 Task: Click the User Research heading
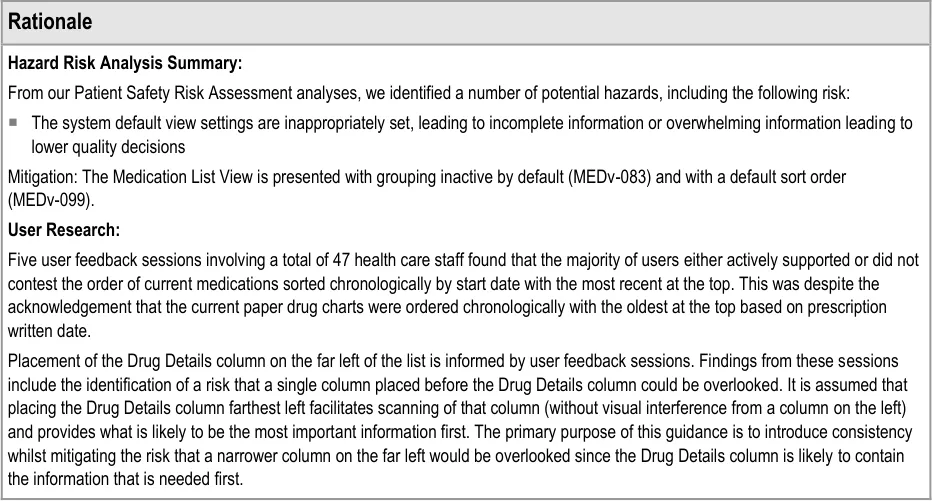tap(64, 230)
